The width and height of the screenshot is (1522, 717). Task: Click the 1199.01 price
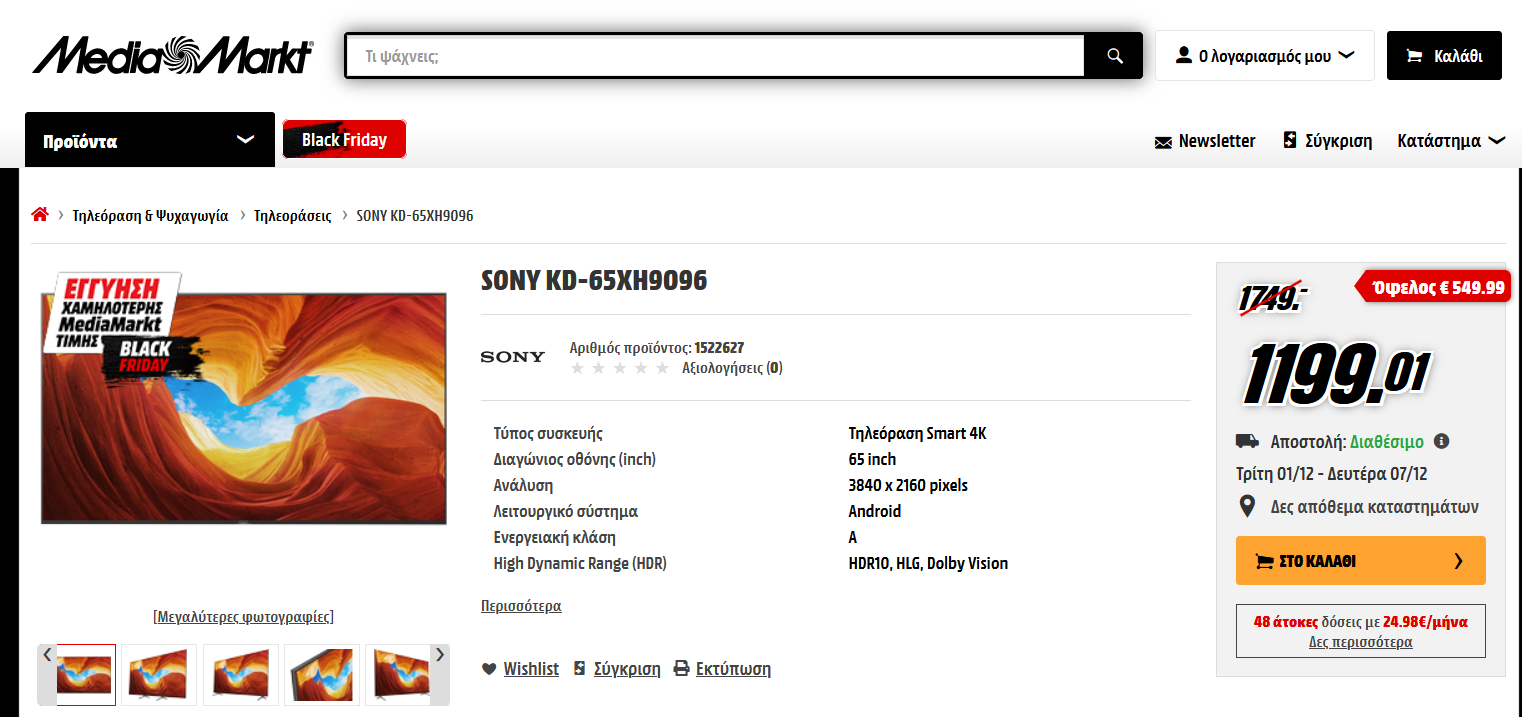[x=1335, y=376]
